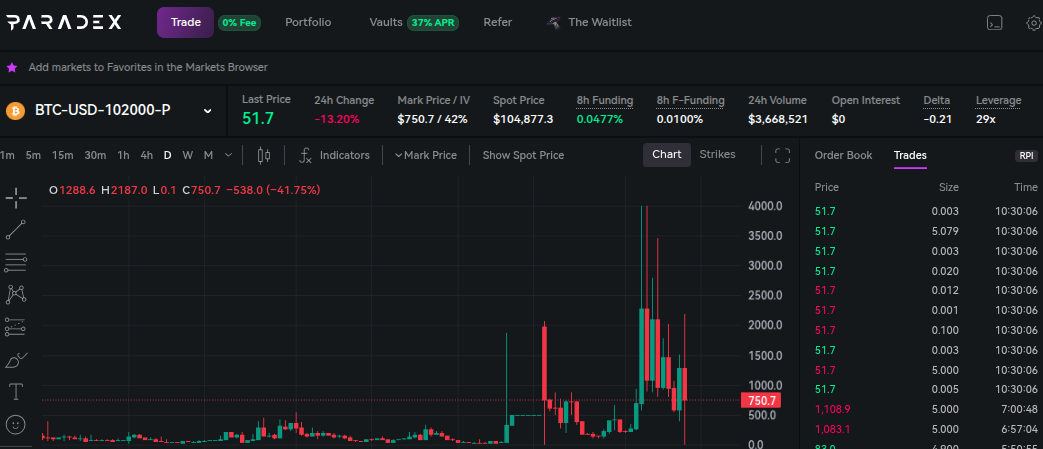Screen dimensions: 1043x449
Task: Select the brush drawing tool
Action: [16, 359]
